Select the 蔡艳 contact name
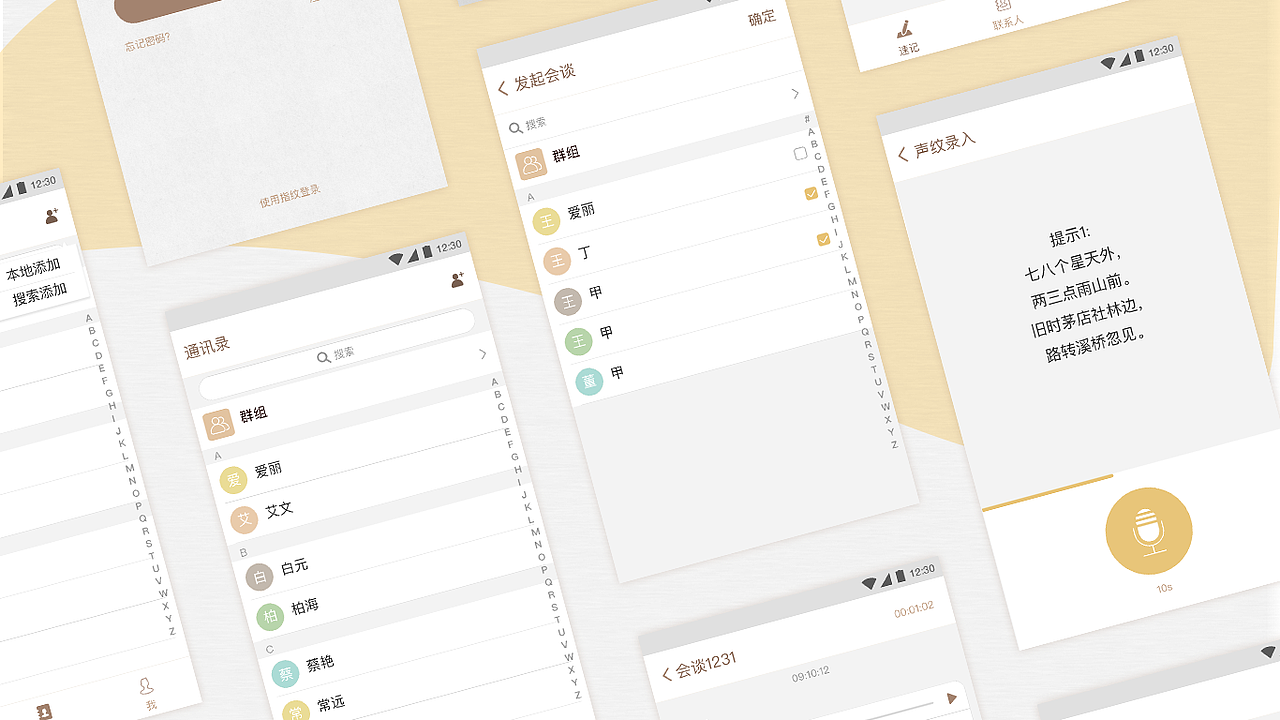Viewport: 1280px width, 720px height. point(321,663)
